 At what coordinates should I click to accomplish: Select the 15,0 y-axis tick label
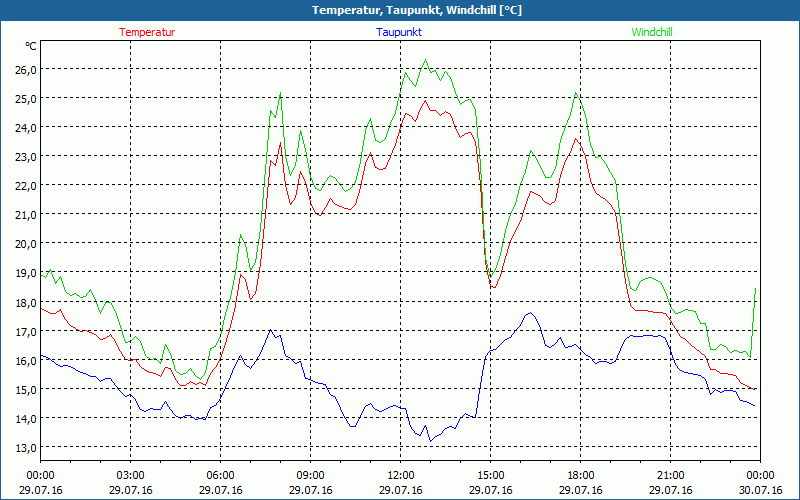tap(26, 390)
